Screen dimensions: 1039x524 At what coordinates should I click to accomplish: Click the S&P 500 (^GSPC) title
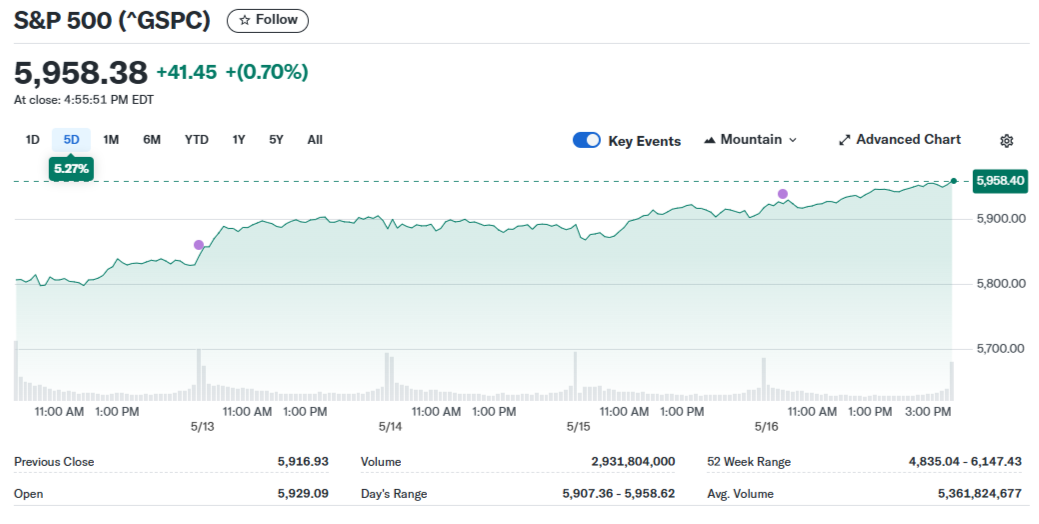(x=112, y=21)
